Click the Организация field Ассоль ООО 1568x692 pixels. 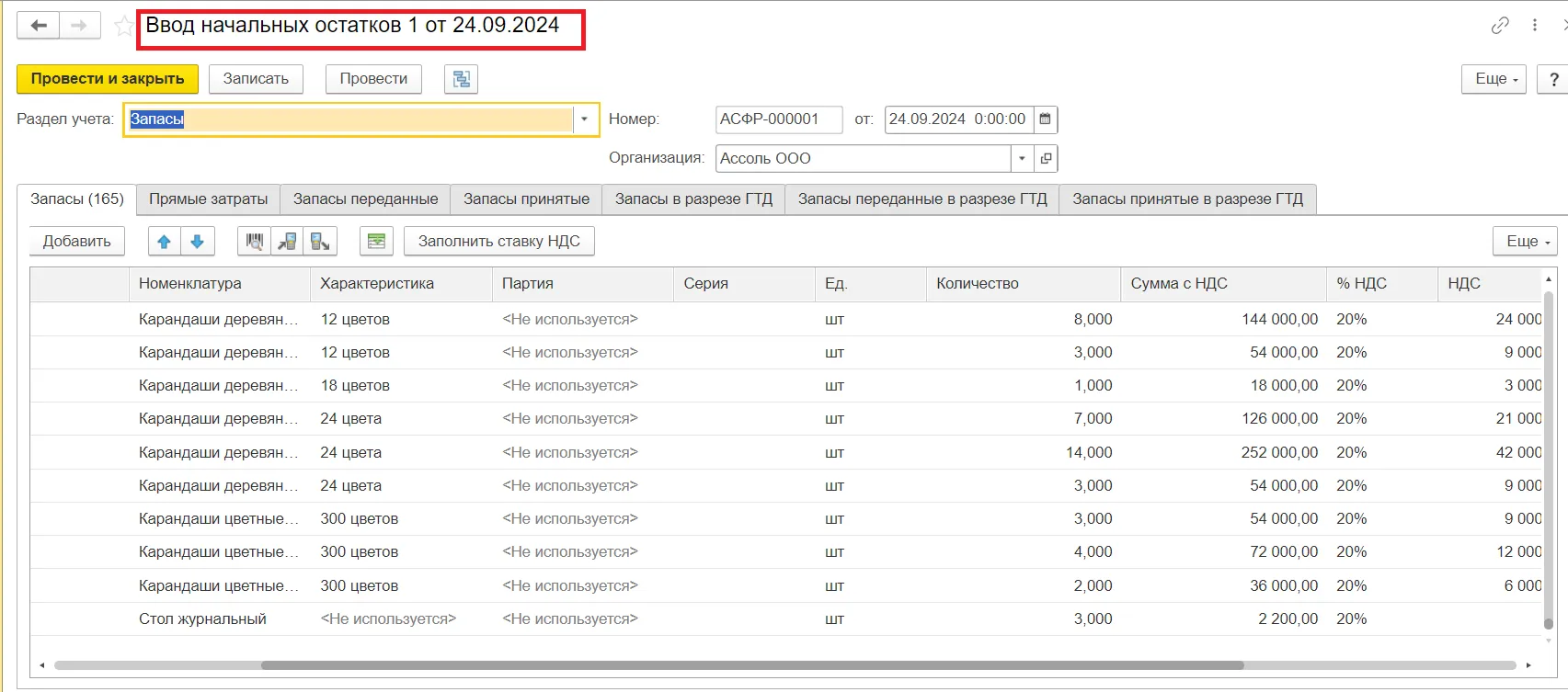[864, 159]
